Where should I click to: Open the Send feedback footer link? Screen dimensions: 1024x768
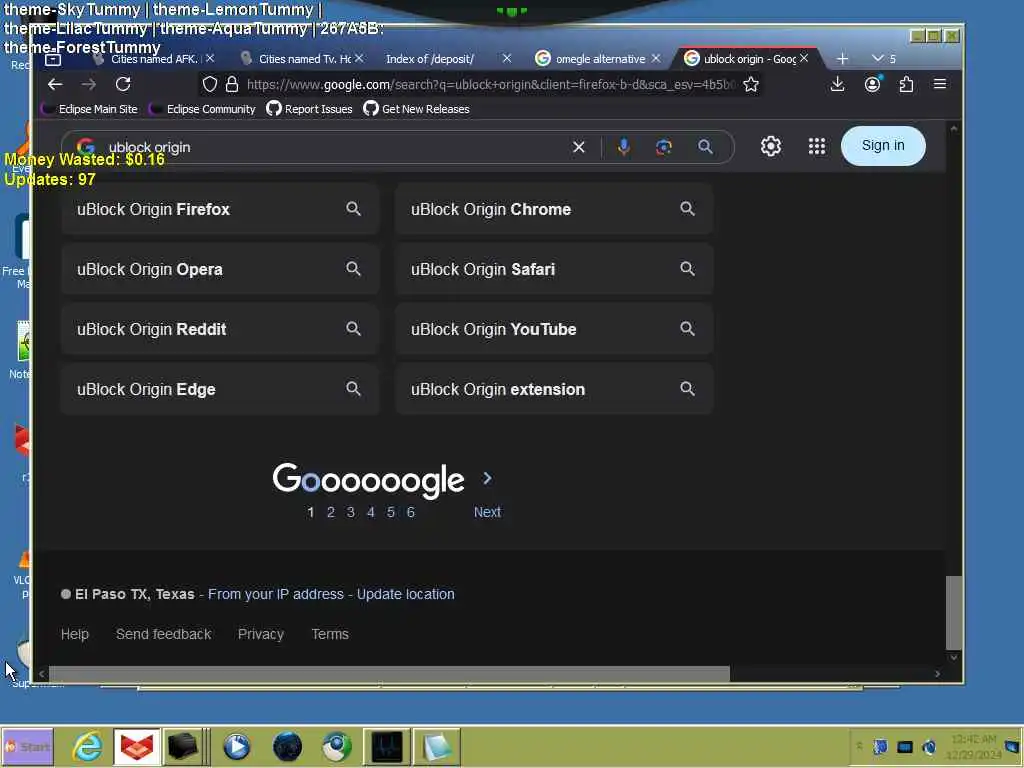click(x=163, y=634)
